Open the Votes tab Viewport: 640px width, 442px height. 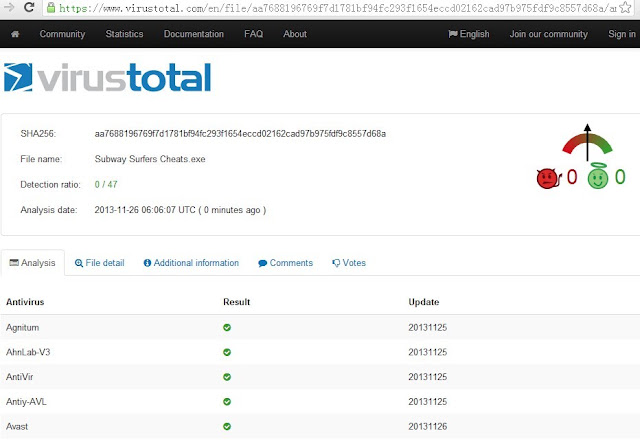tap(349, 263)
